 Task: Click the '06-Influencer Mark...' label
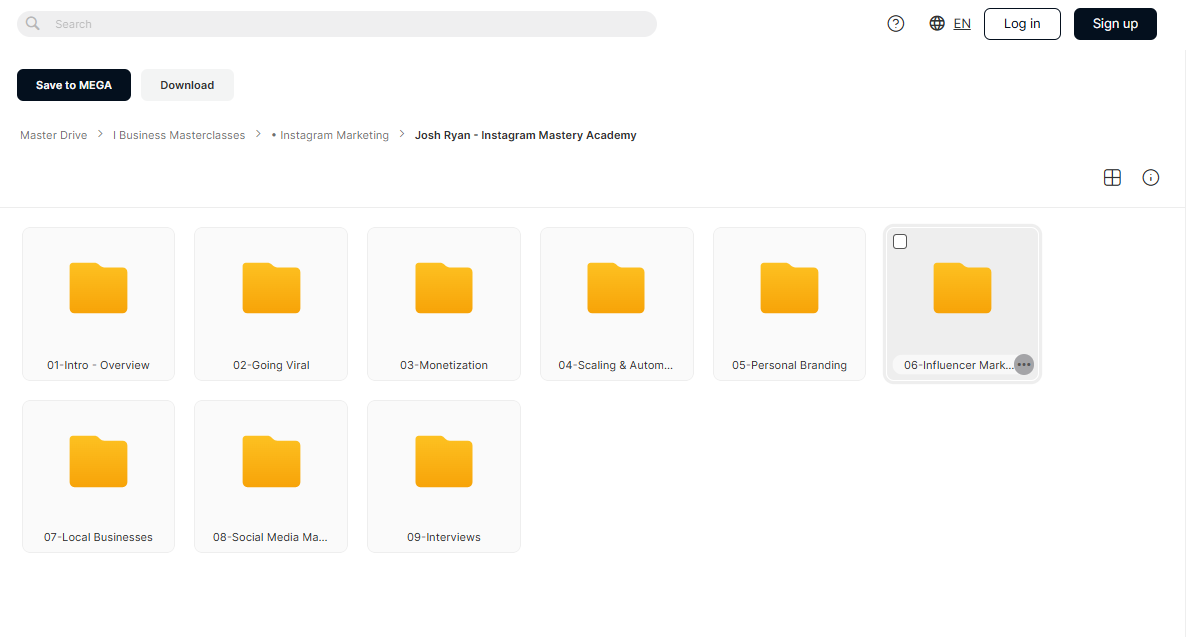click(958, 365)
